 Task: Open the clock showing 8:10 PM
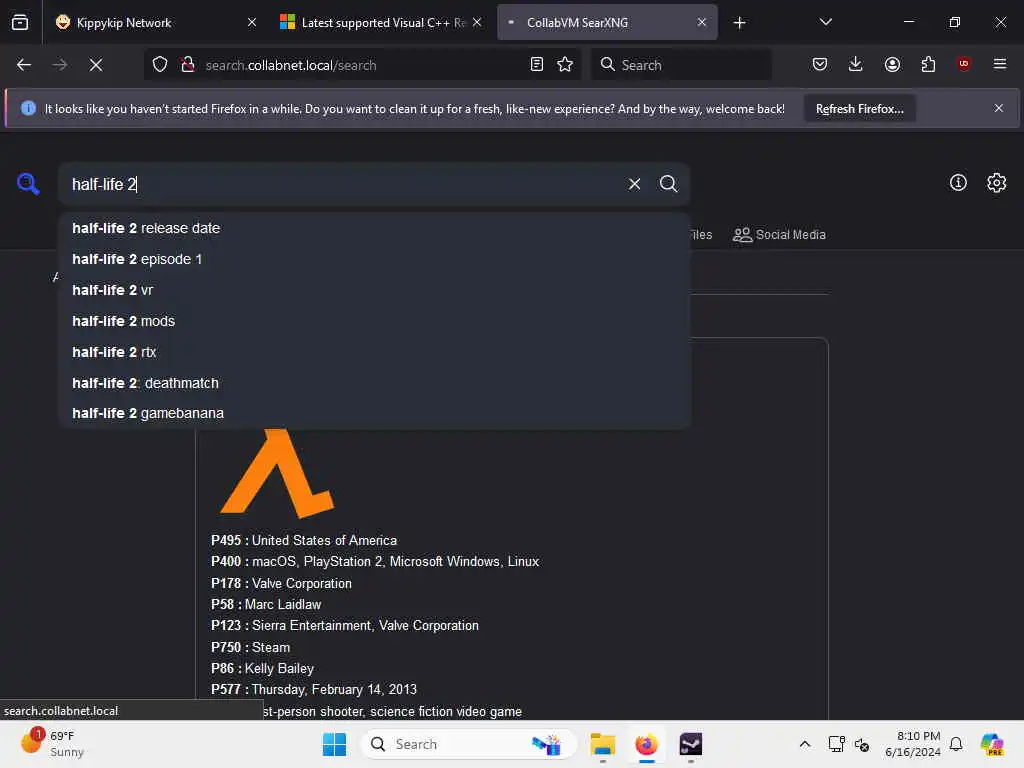(912, 744)
